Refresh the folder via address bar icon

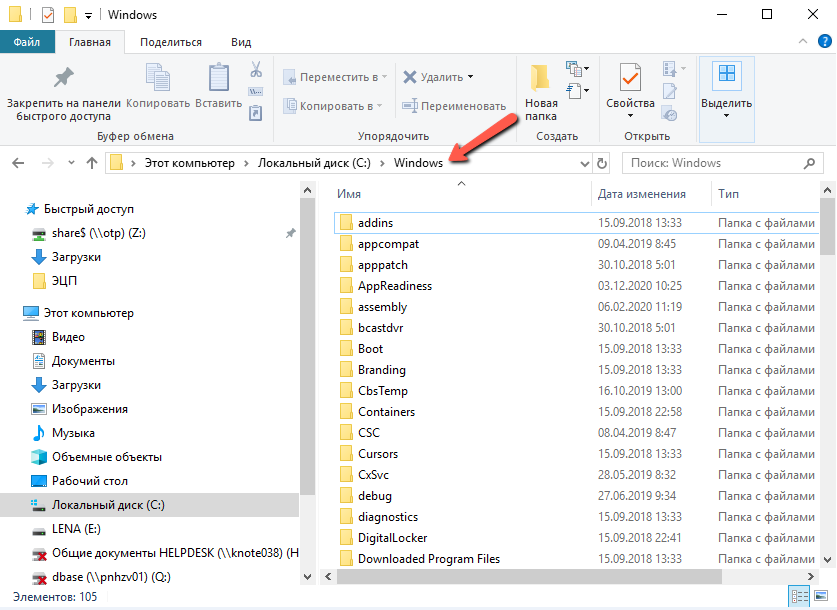[x=601, y=163]
